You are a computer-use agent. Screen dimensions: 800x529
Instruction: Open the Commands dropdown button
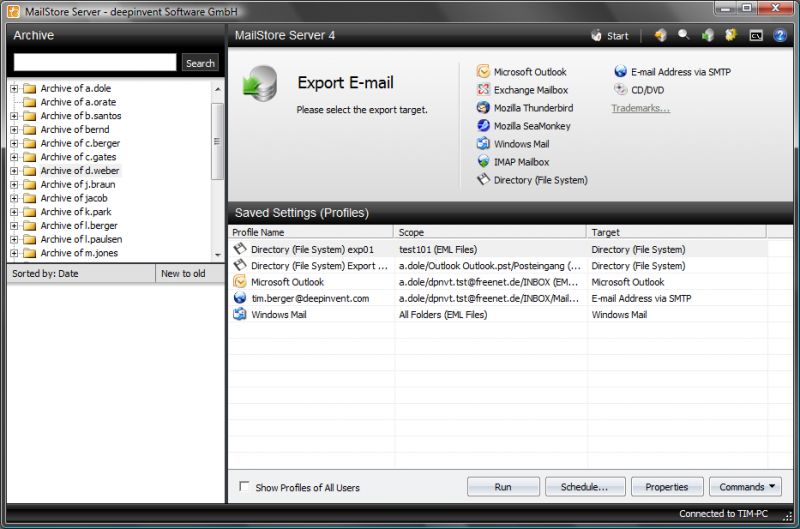(745, 487)
